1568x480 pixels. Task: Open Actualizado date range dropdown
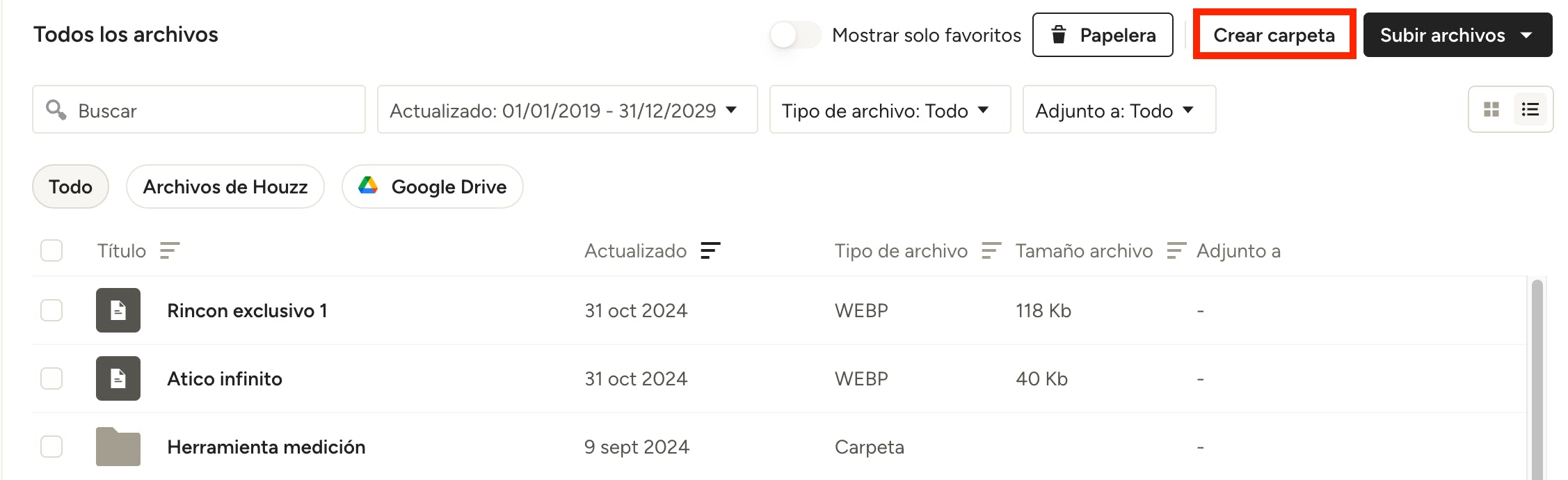click(567, 110)
